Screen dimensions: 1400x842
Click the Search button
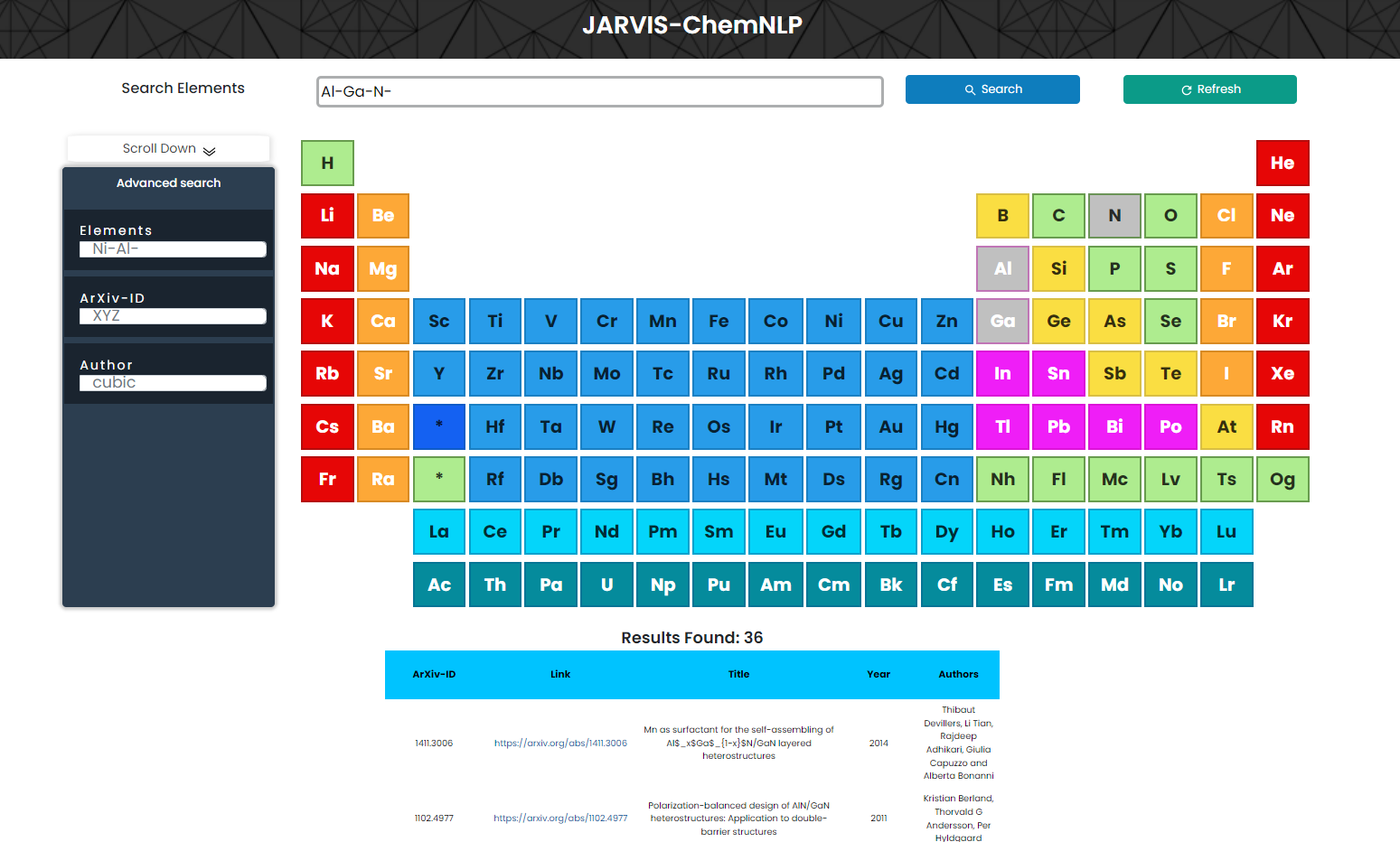992,89
